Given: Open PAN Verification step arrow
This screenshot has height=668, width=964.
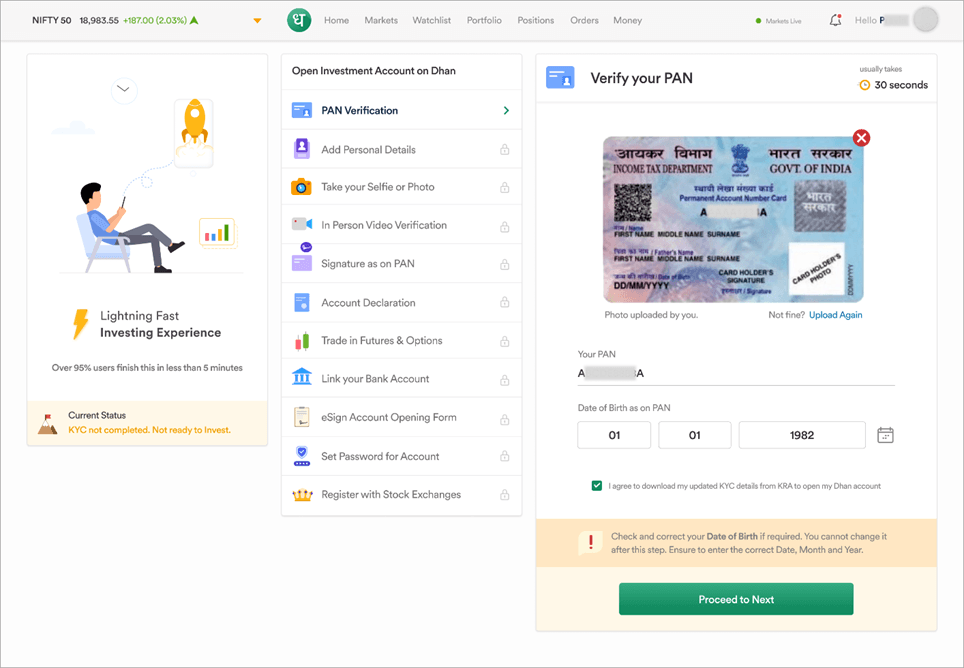Looking at the screenshot, I should tap(506, 111).
